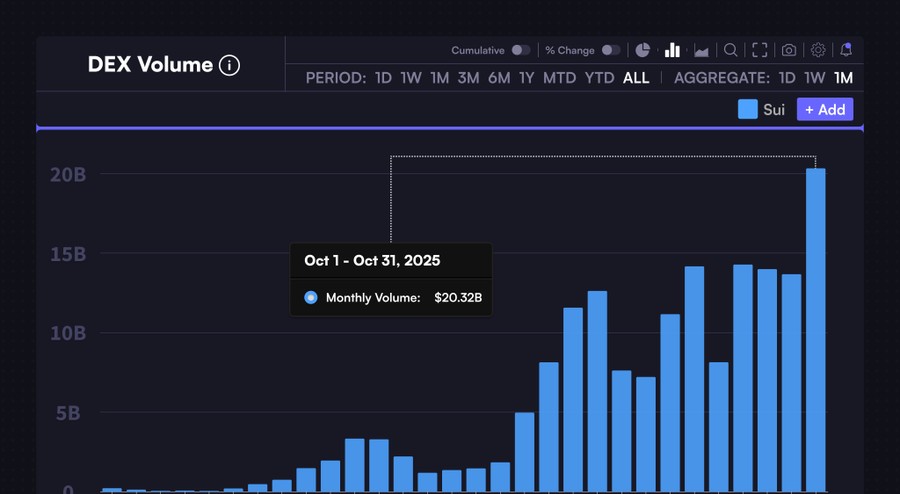900x494 pixels.
Task: Toggle the Cumulative switch
Action: pos(521,50)
